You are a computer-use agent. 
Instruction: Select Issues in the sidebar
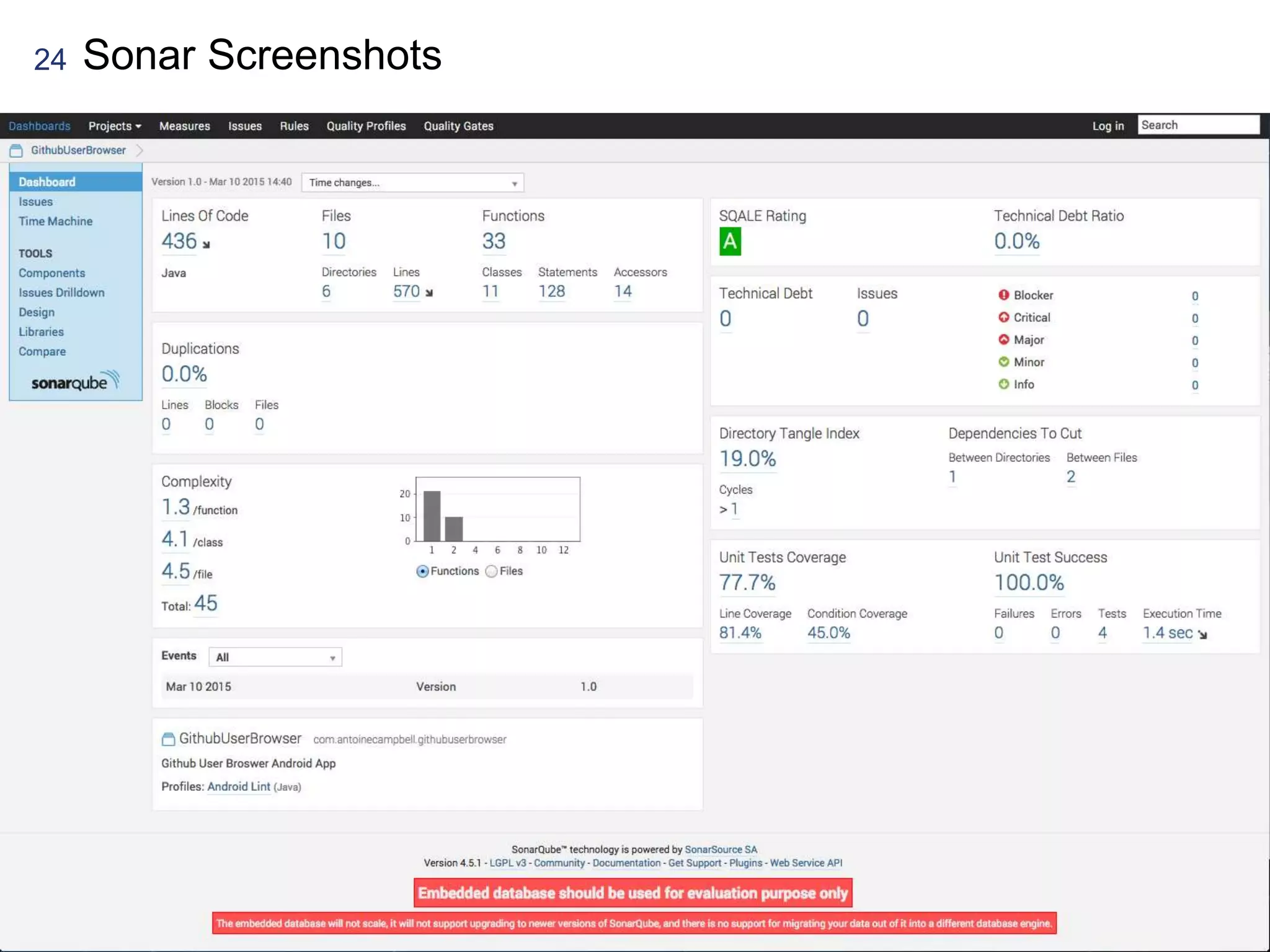point(35,201)
